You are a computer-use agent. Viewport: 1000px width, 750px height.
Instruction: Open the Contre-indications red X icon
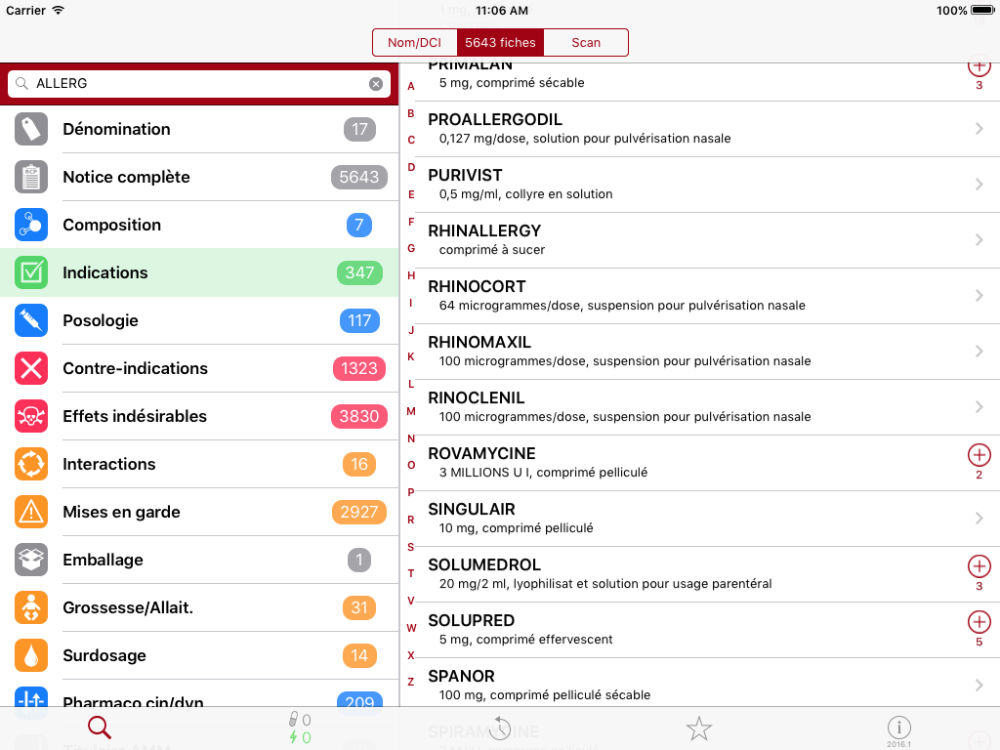click(31, 368)
